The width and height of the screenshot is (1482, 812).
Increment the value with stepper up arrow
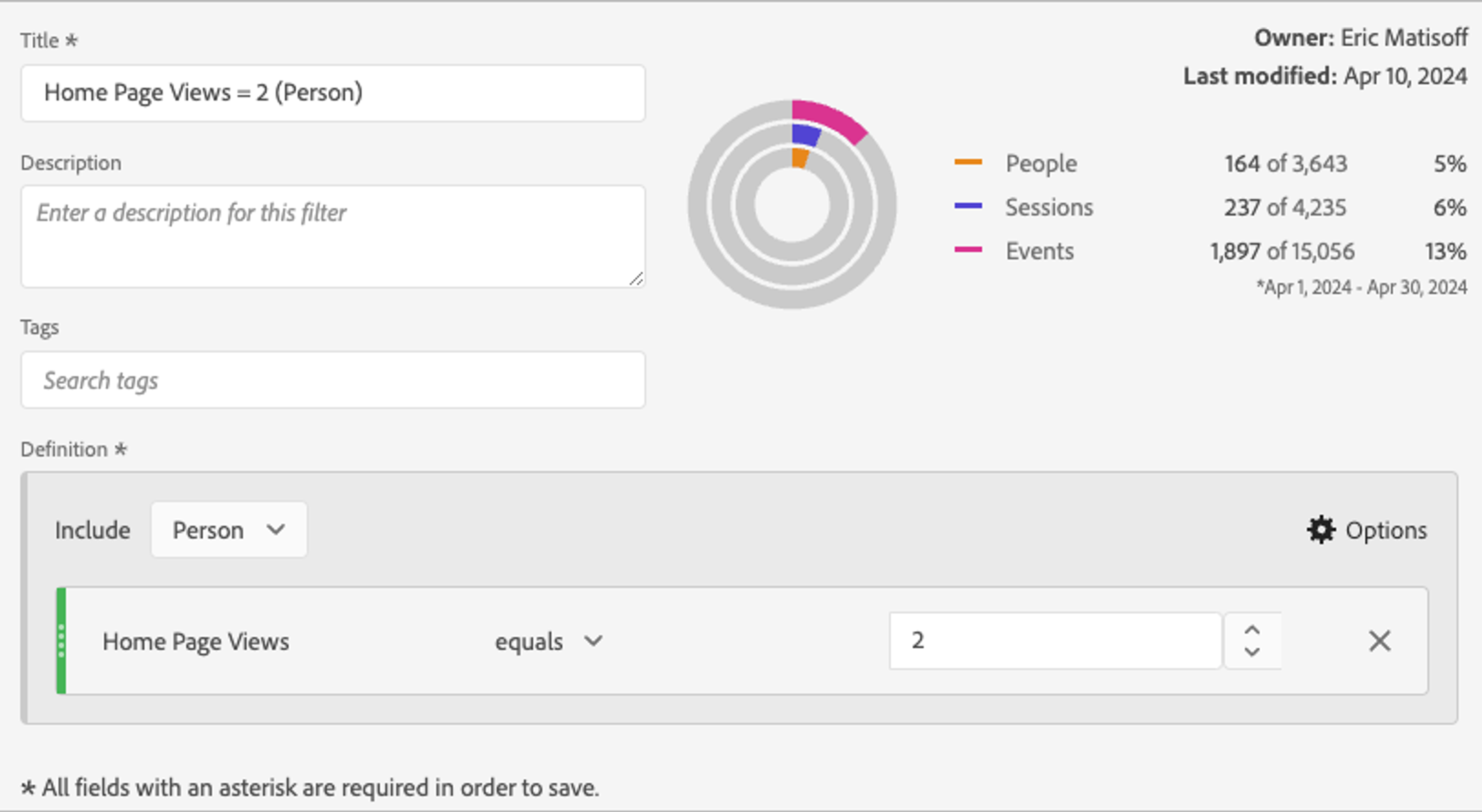[1252, 631]
